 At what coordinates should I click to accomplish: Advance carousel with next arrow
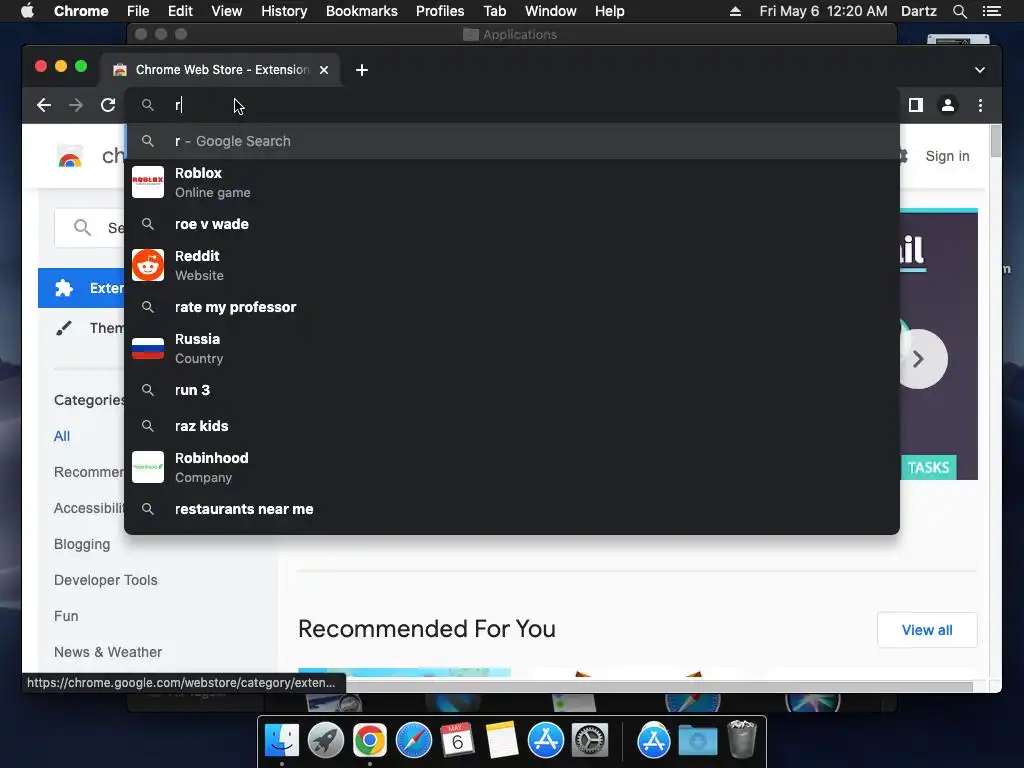coord(918,359)
